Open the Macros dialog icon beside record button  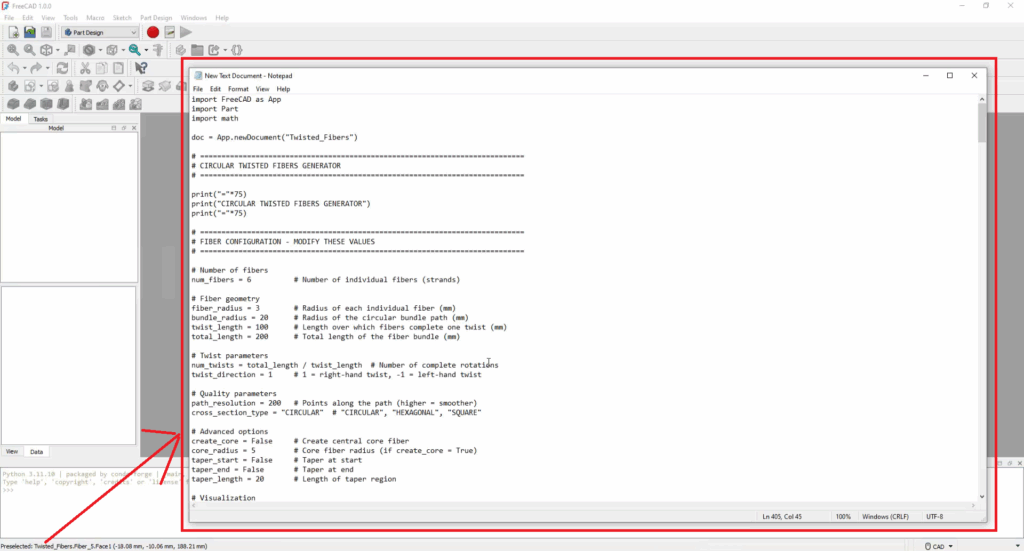pyautogui.click(x=170, y=32)
